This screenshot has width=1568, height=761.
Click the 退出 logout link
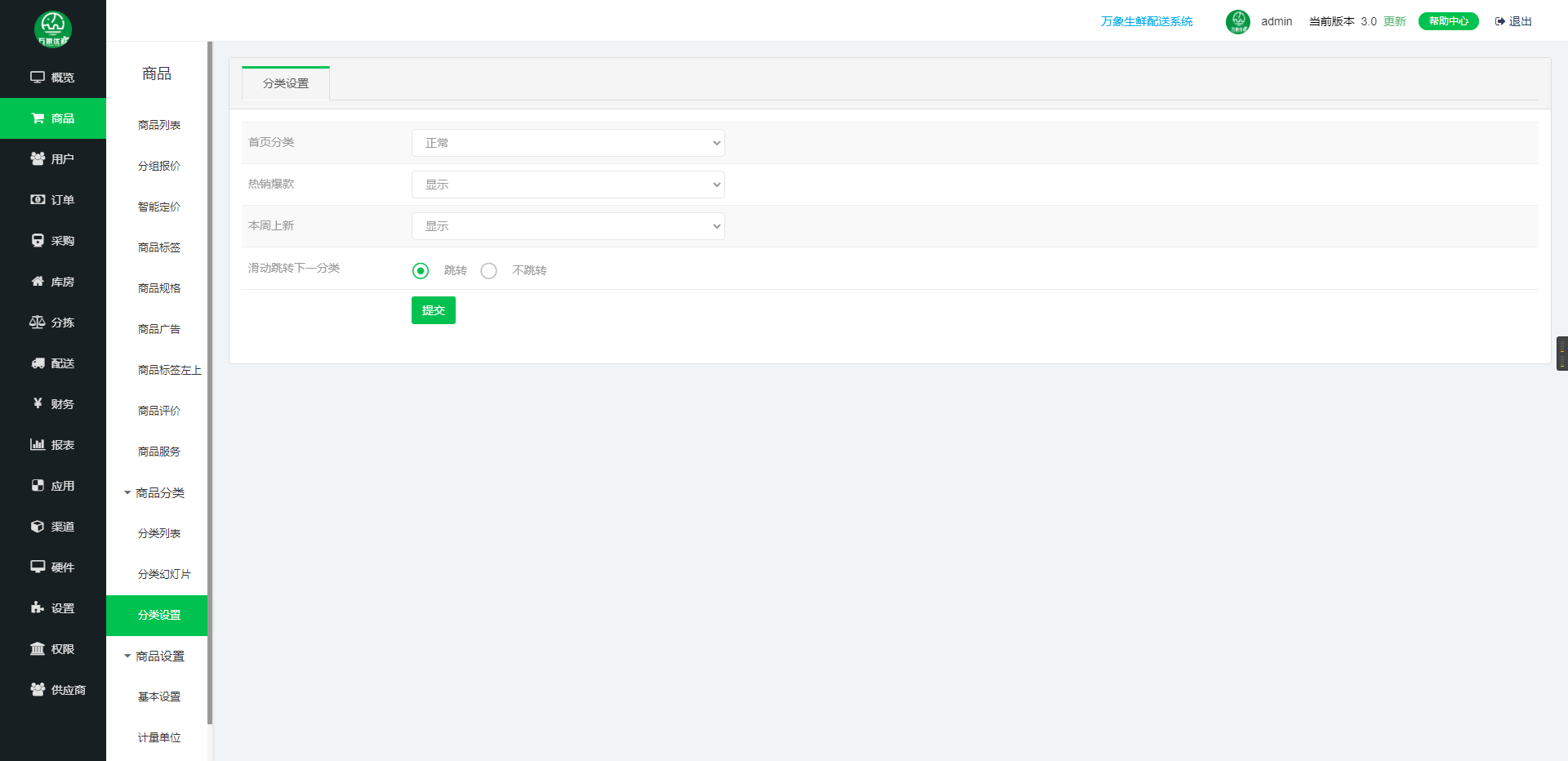1520,21
